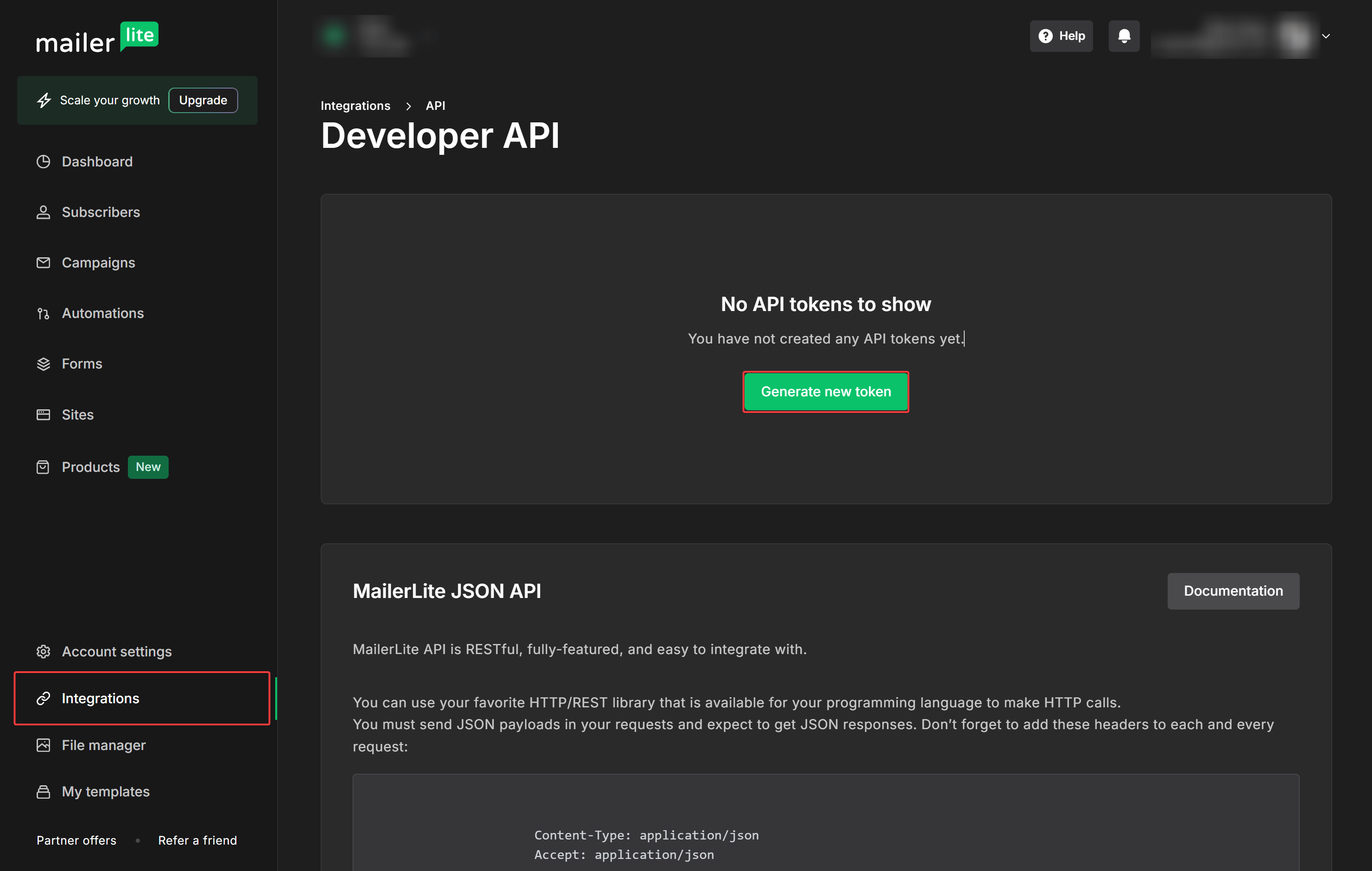Open the notifications bell
1372x871 pixels.
tap(1124, 37)
